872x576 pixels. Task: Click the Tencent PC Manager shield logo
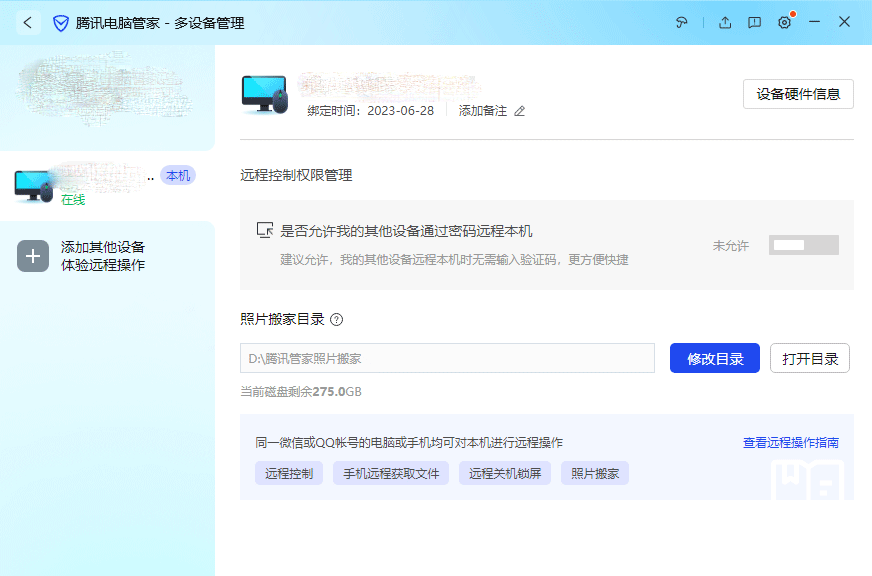click(60, 22)
